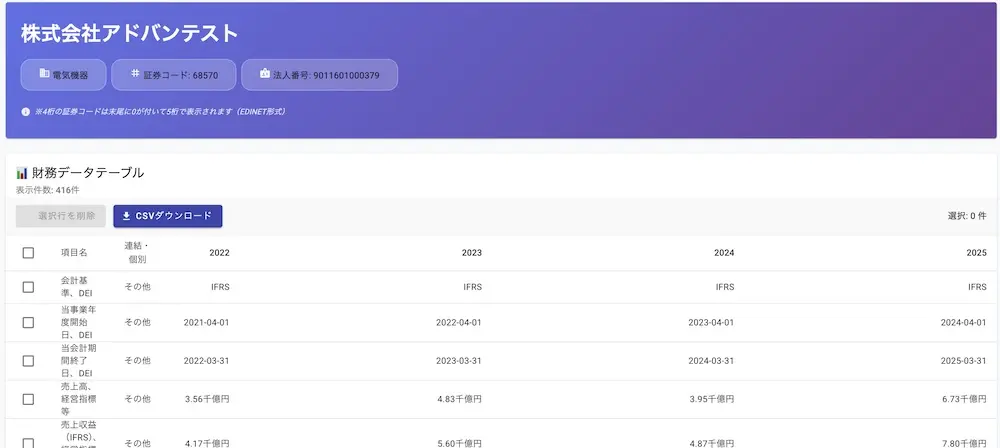
Task: Click the 2025 column header
Action: click(x=976, y=253)
